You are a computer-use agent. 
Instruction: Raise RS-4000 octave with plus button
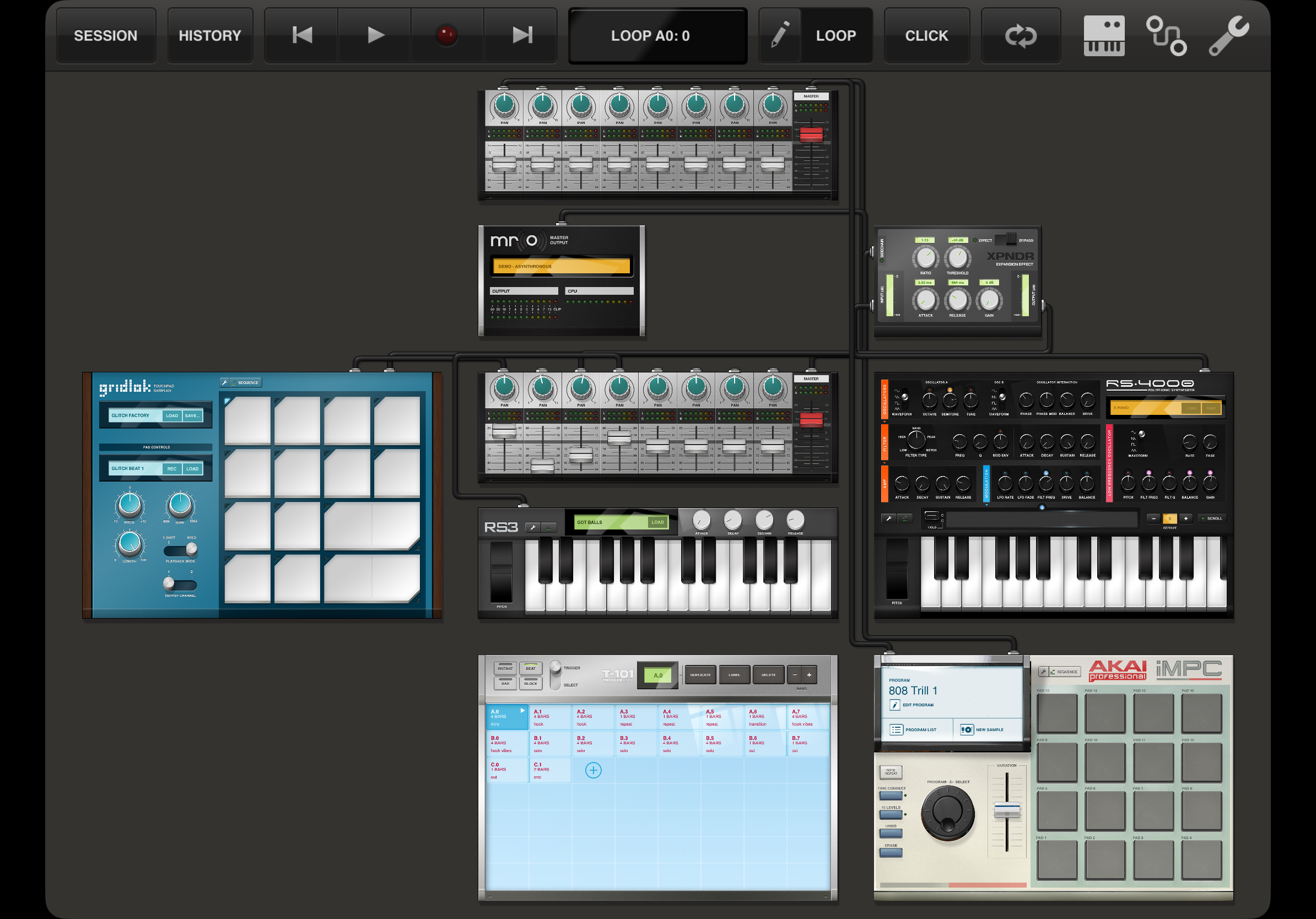point(1186,518)
